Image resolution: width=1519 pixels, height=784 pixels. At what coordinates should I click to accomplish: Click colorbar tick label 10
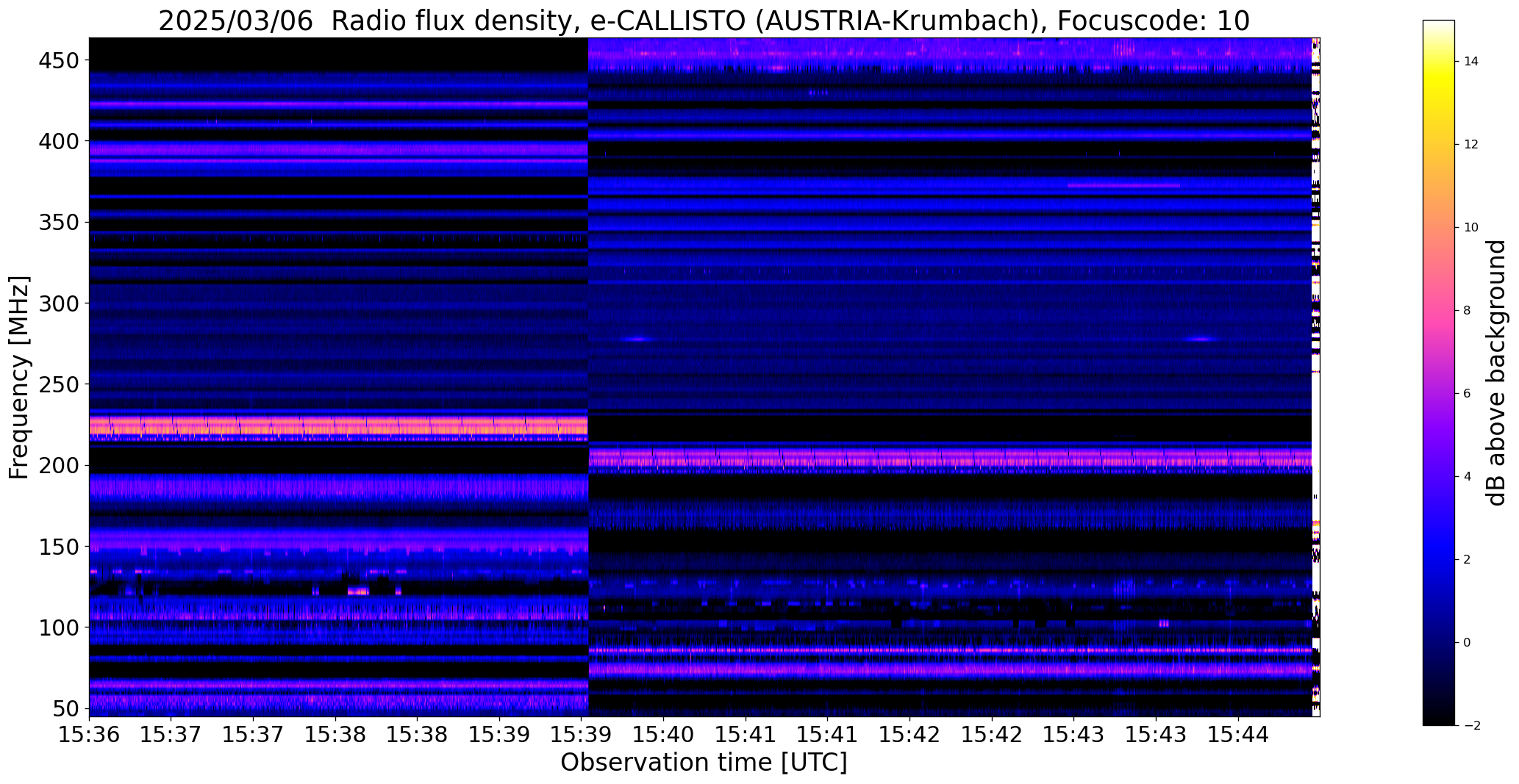click(x=1470, y=228)
